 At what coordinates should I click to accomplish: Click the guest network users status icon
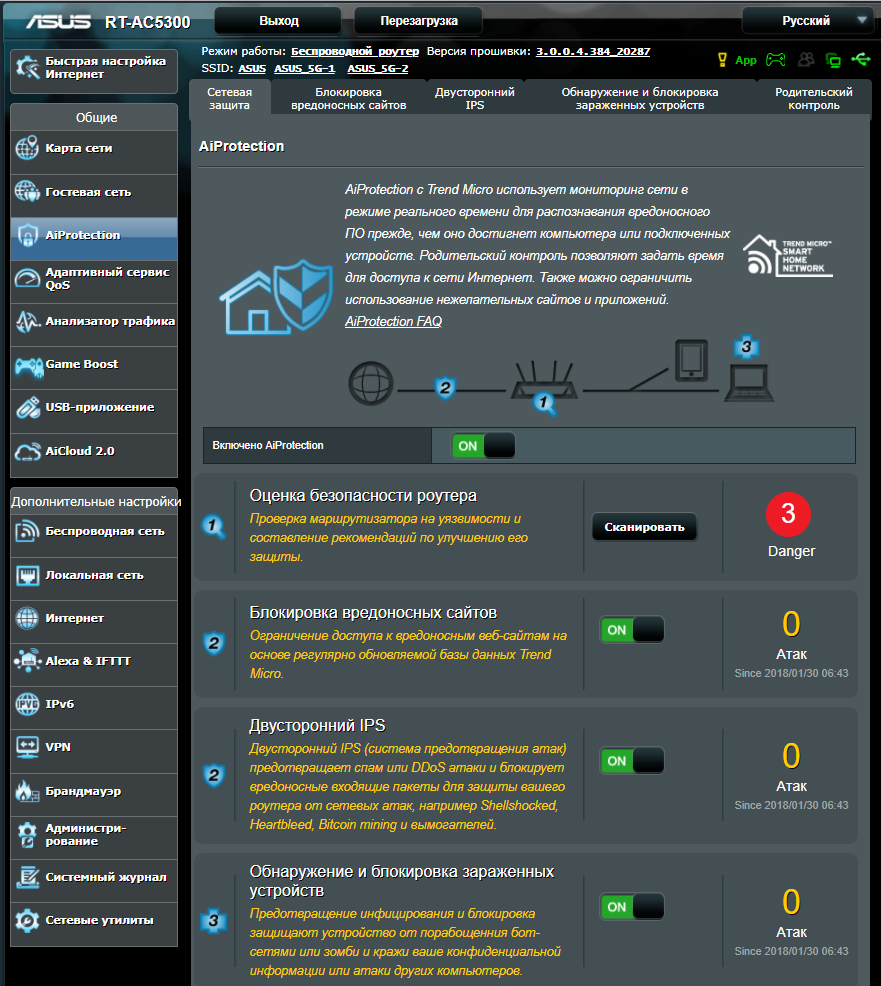(x=805, y=60)
